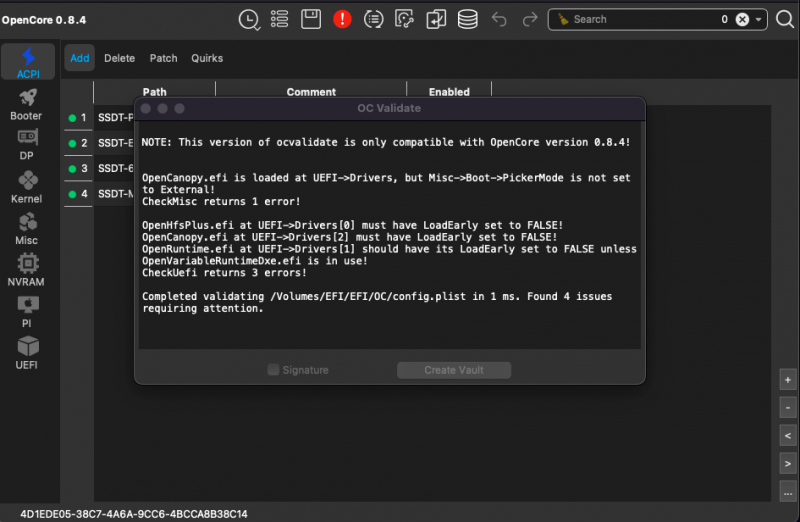Click the floppy disk save icon

click(x=311, y=19)
